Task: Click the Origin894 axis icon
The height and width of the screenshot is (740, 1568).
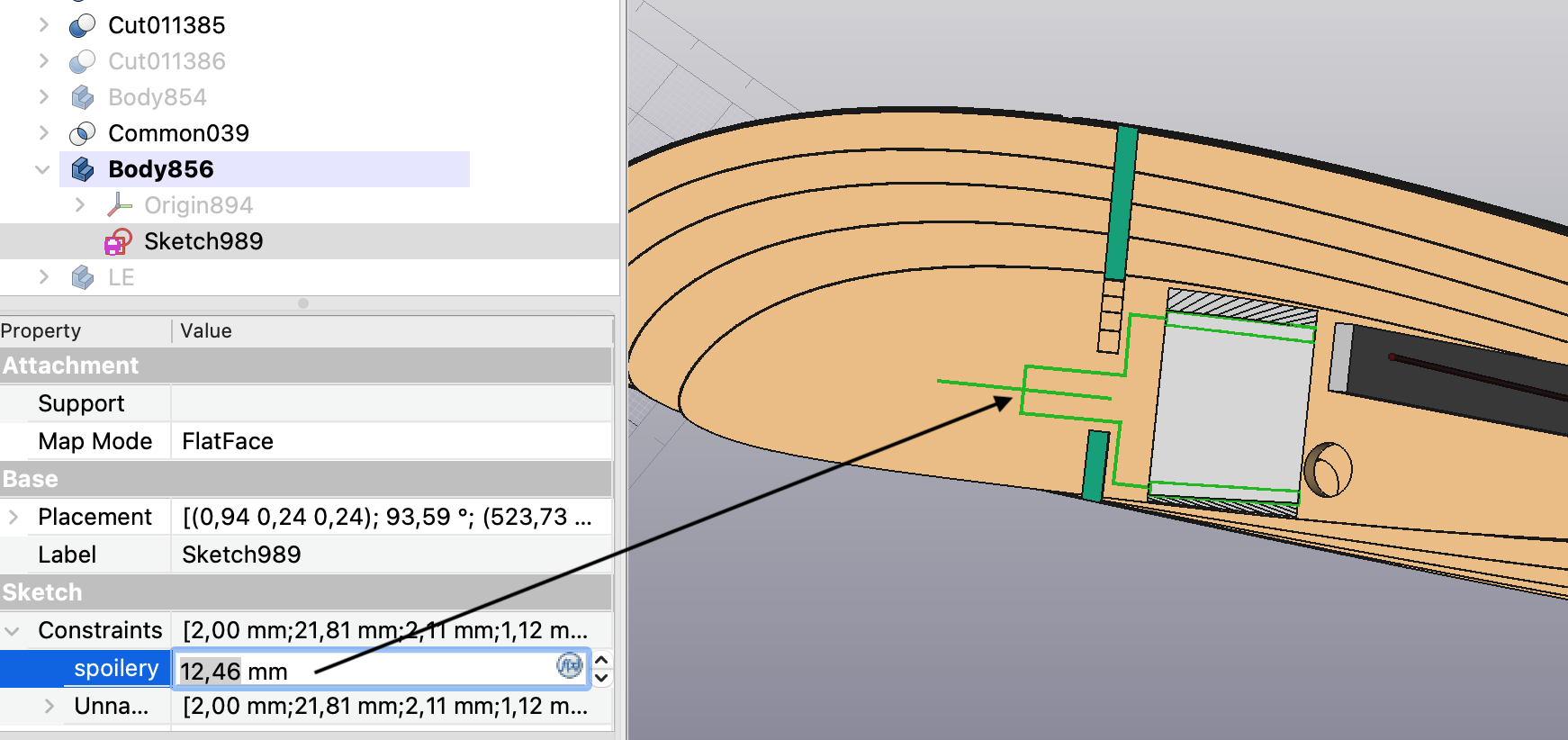Action: [x=119, y=205]
